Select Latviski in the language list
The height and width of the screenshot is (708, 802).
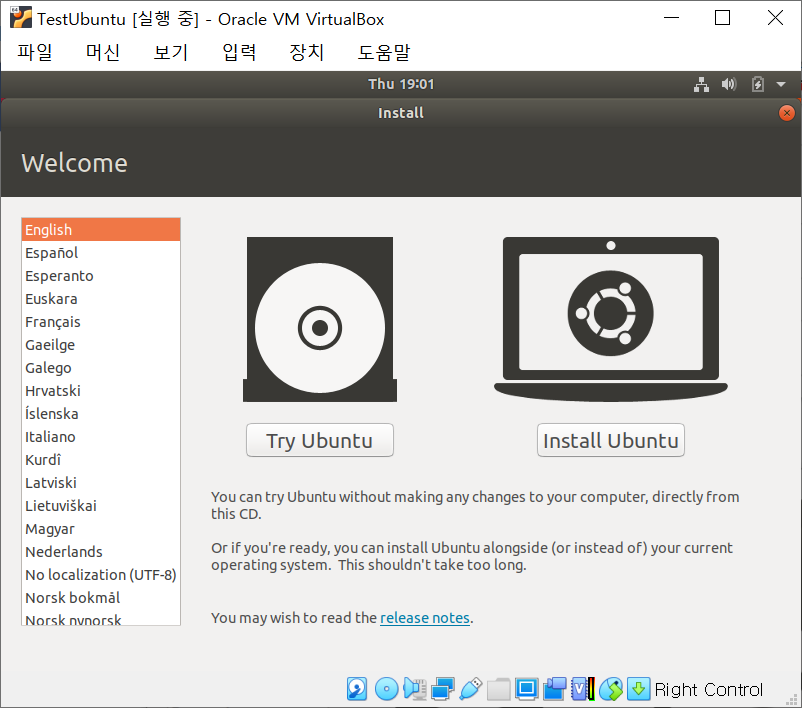[x=101, y=483]
